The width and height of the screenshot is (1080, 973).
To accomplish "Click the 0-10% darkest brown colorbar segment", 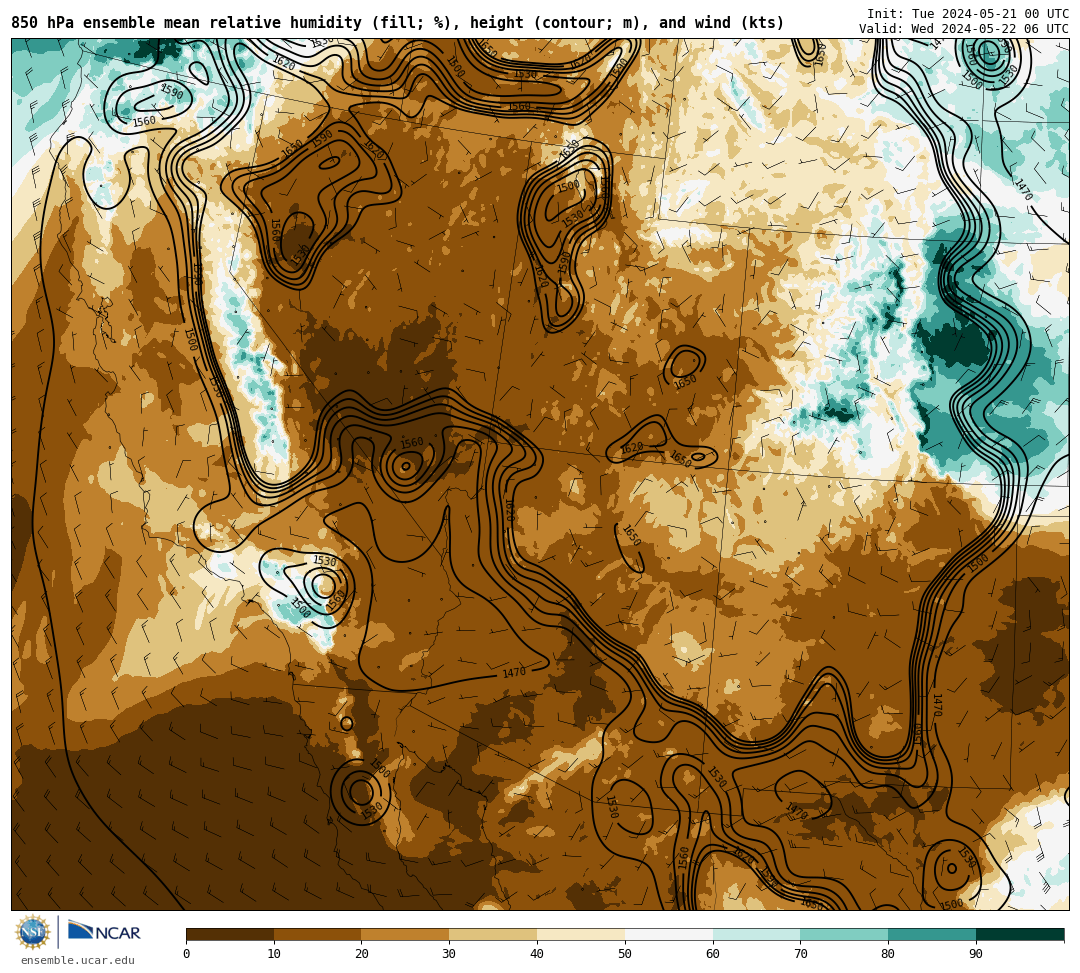I will pos(230,934).
